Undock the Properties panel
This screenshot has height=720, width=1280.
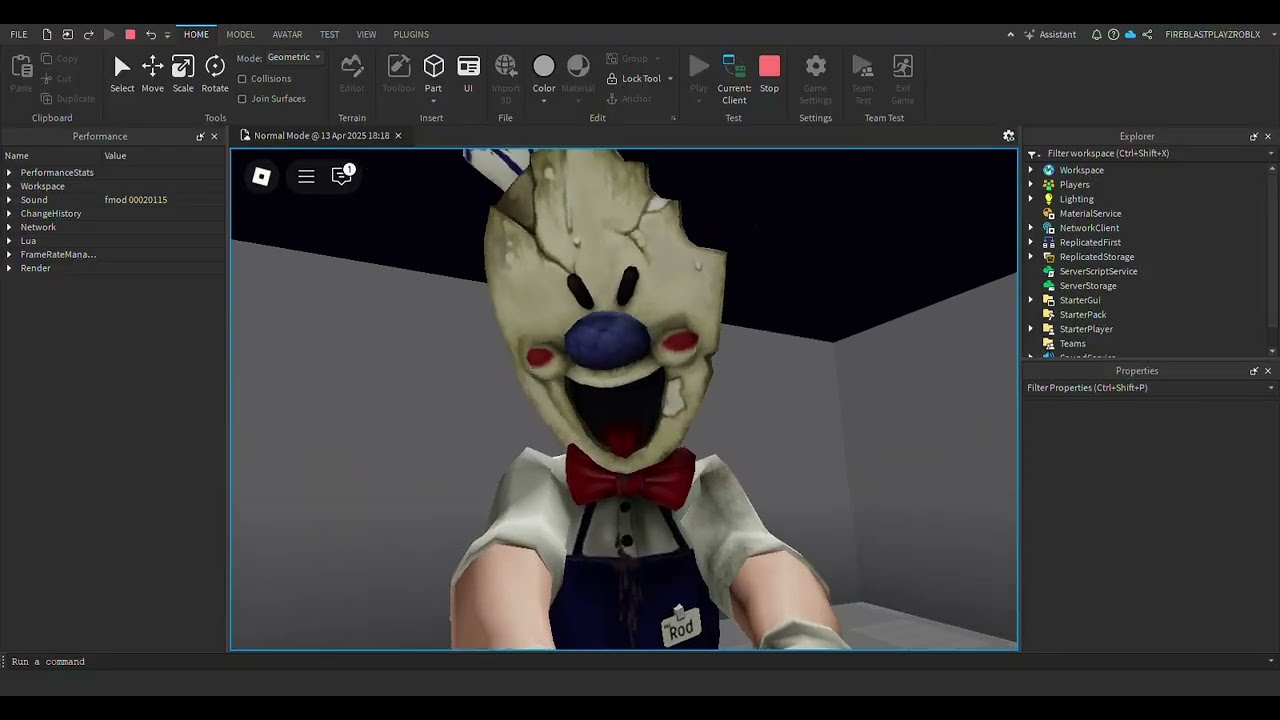pos(1254,371)
